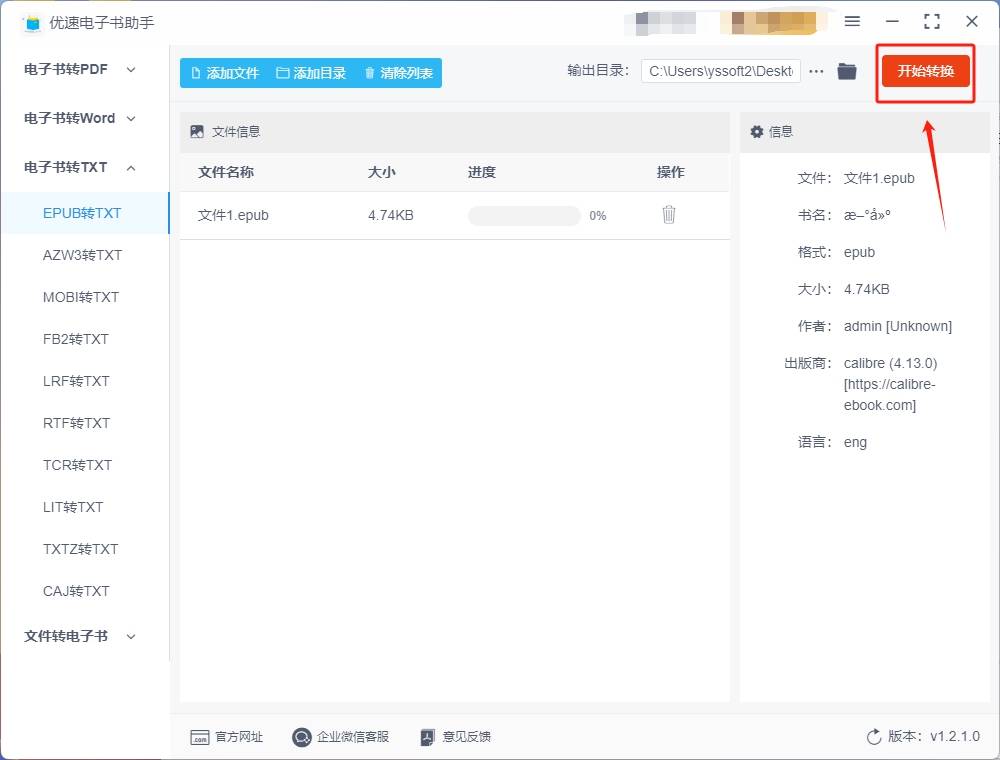The width and height of the screenshot is (1000, 760).
Task: Select CAJ转TXT in the sidebar
Action: [77, 592]
